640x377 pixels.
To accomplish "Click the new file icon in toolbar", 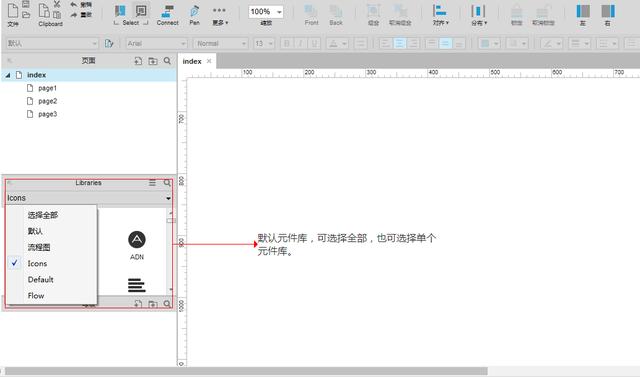I will [x=13, y=10].
